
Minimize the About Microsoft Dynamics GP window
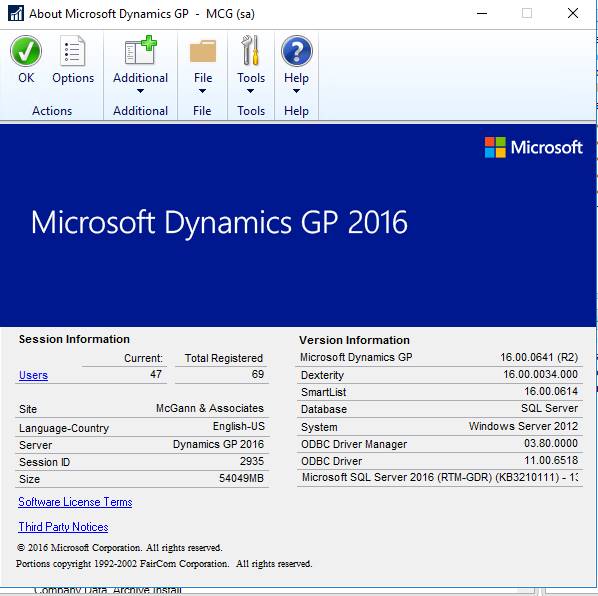pyautogui.click(x=482, y=13)
